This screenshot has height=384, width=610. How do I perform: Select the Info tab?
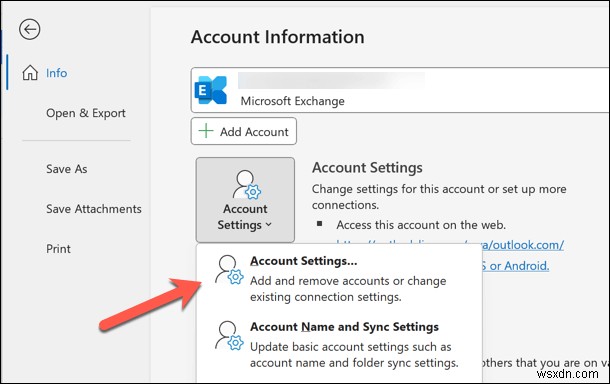tap(56, 73)
